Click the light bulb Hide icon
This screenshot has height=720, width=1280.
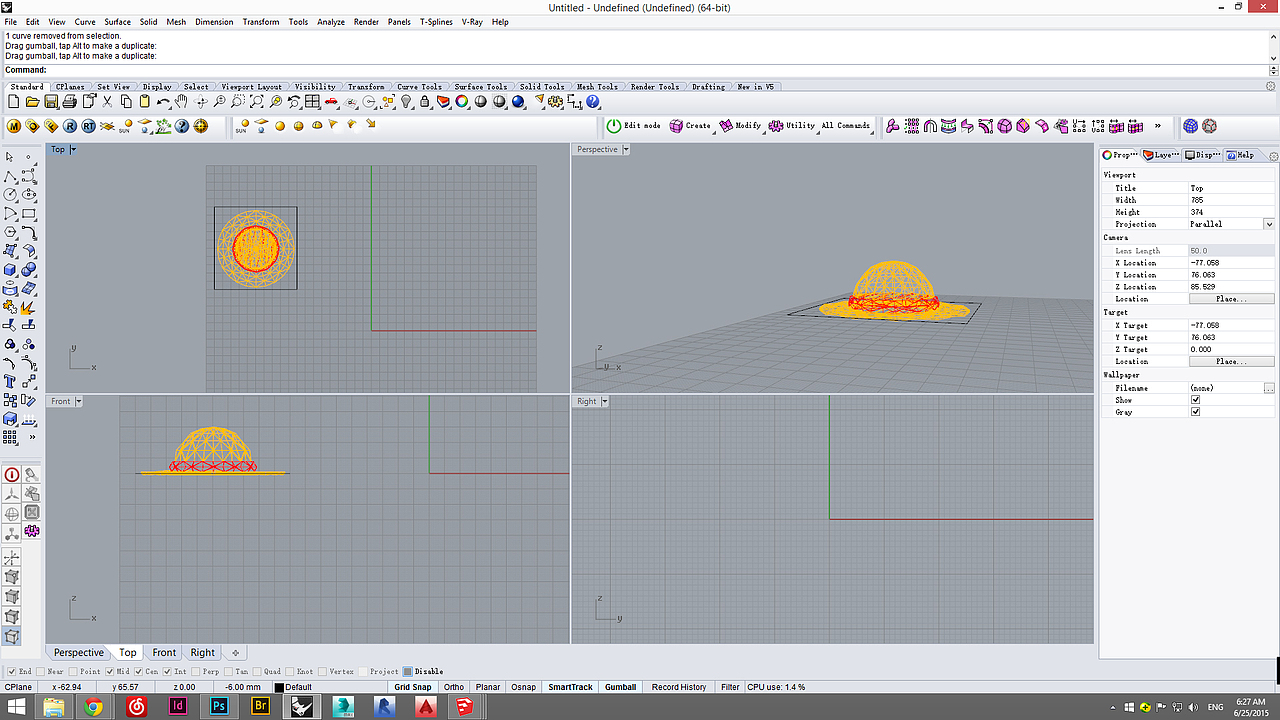[x=407, y=102]
